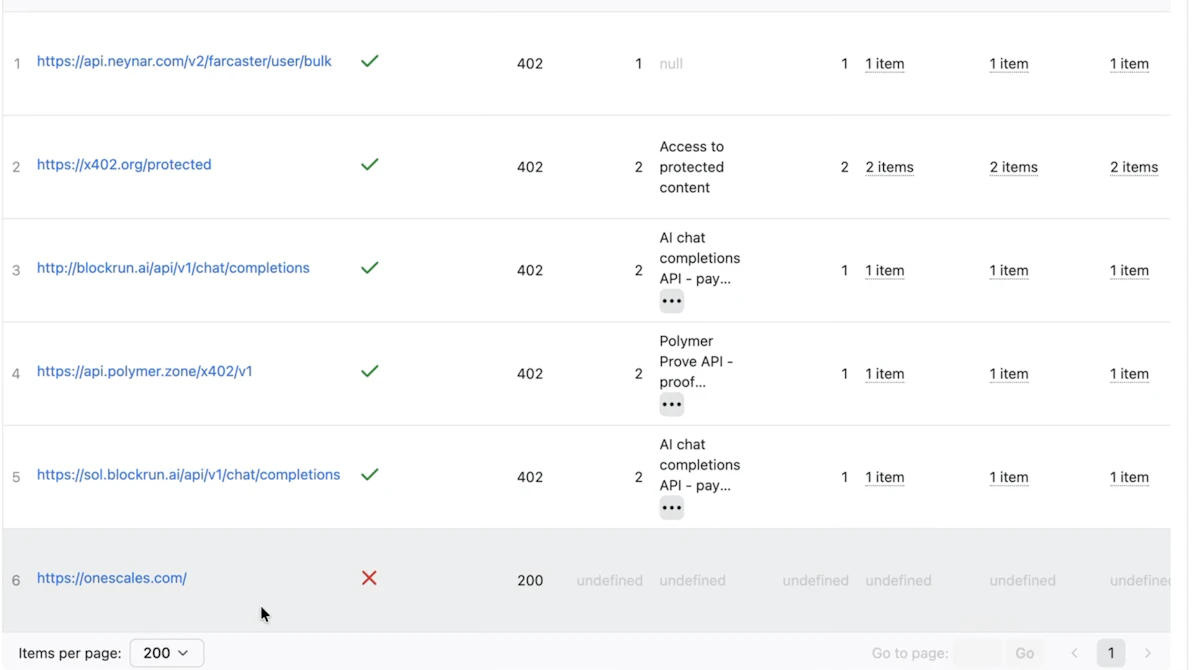
Task: Go to the next page arrow
Action: 1147,653
